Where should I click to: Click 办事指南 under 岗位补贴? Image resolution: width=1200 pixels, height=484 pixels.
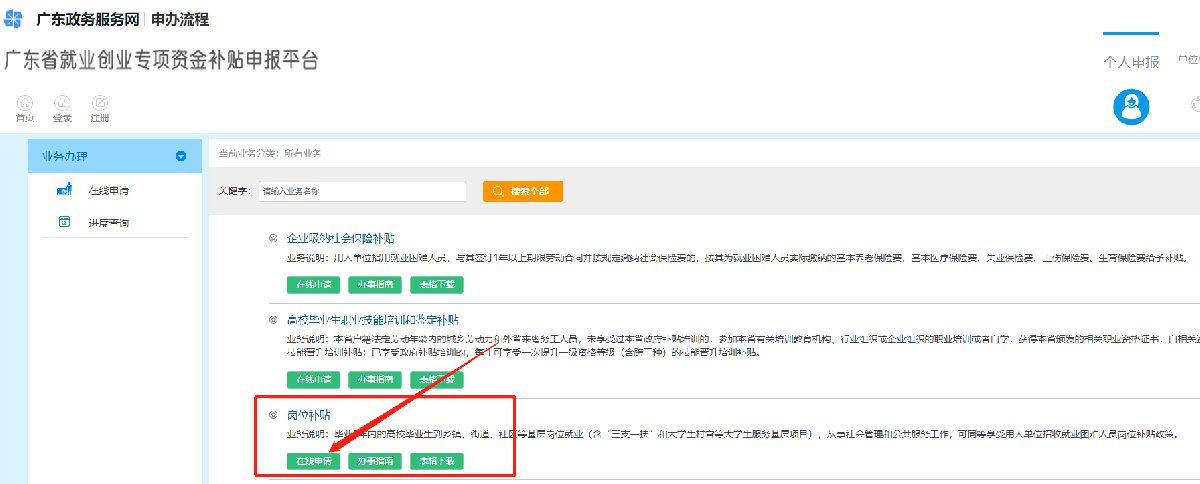pos(376,461)
